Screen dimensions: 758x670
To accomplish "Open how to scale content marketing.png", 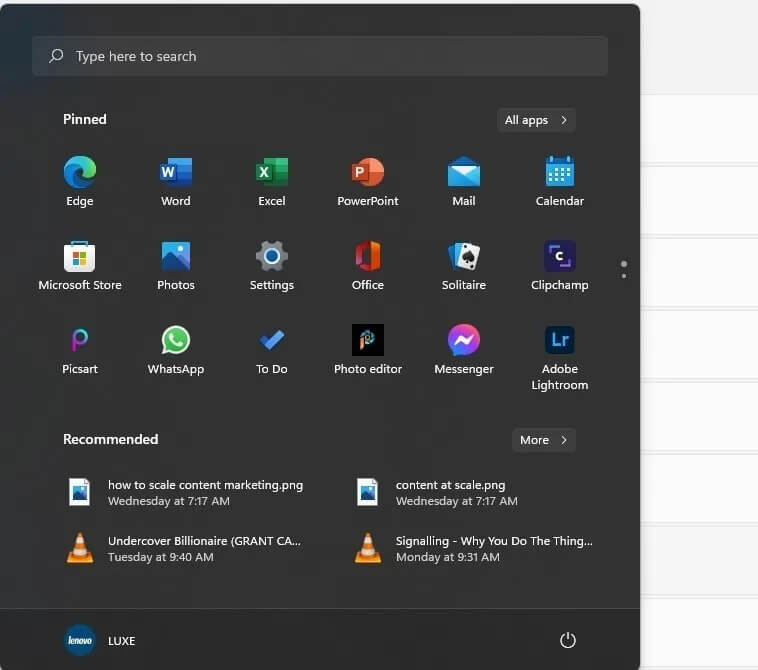I will (188, 493).
